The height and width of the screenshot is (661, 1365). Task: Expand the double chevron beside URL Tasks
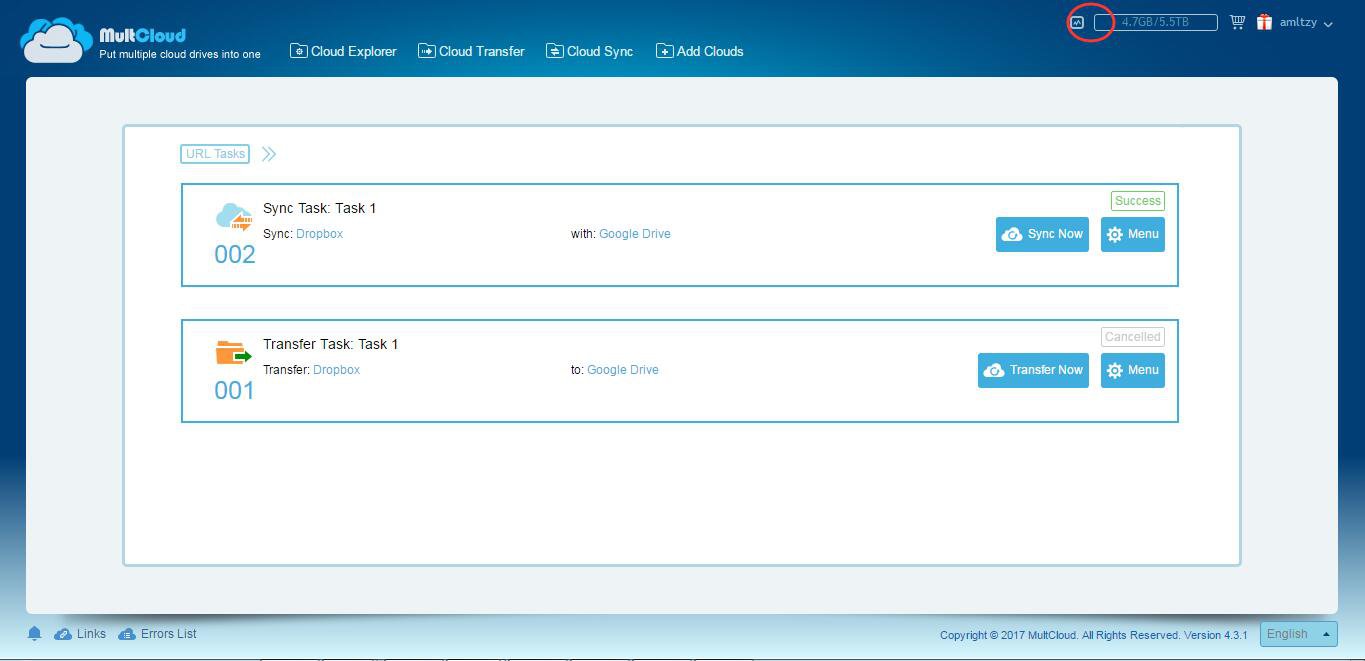point(269,154)
